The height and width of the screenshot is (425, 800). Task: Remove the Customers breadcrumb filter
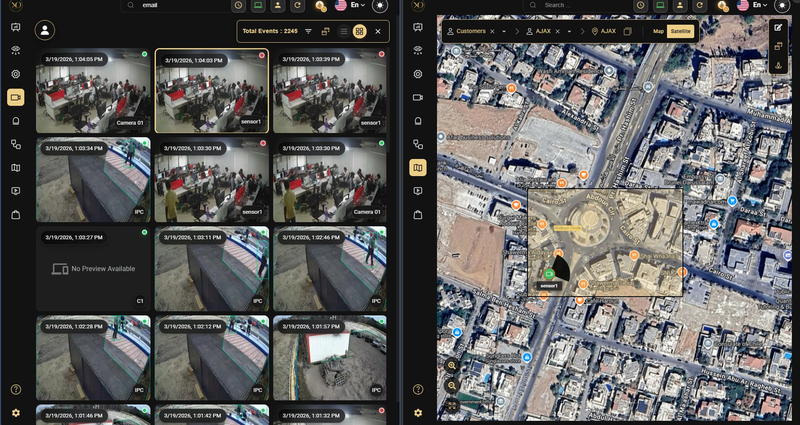tap(492, 31)
